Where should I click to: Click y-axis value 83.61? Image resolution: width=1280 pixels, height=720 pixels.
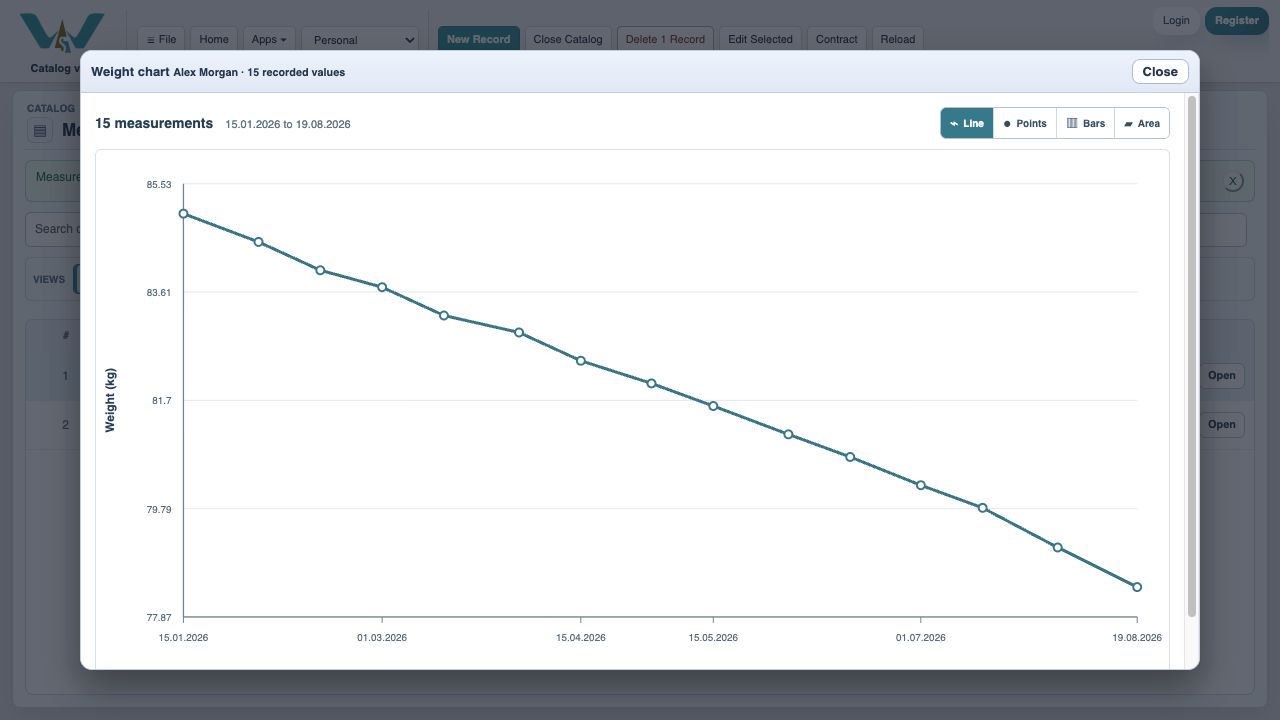159,292
